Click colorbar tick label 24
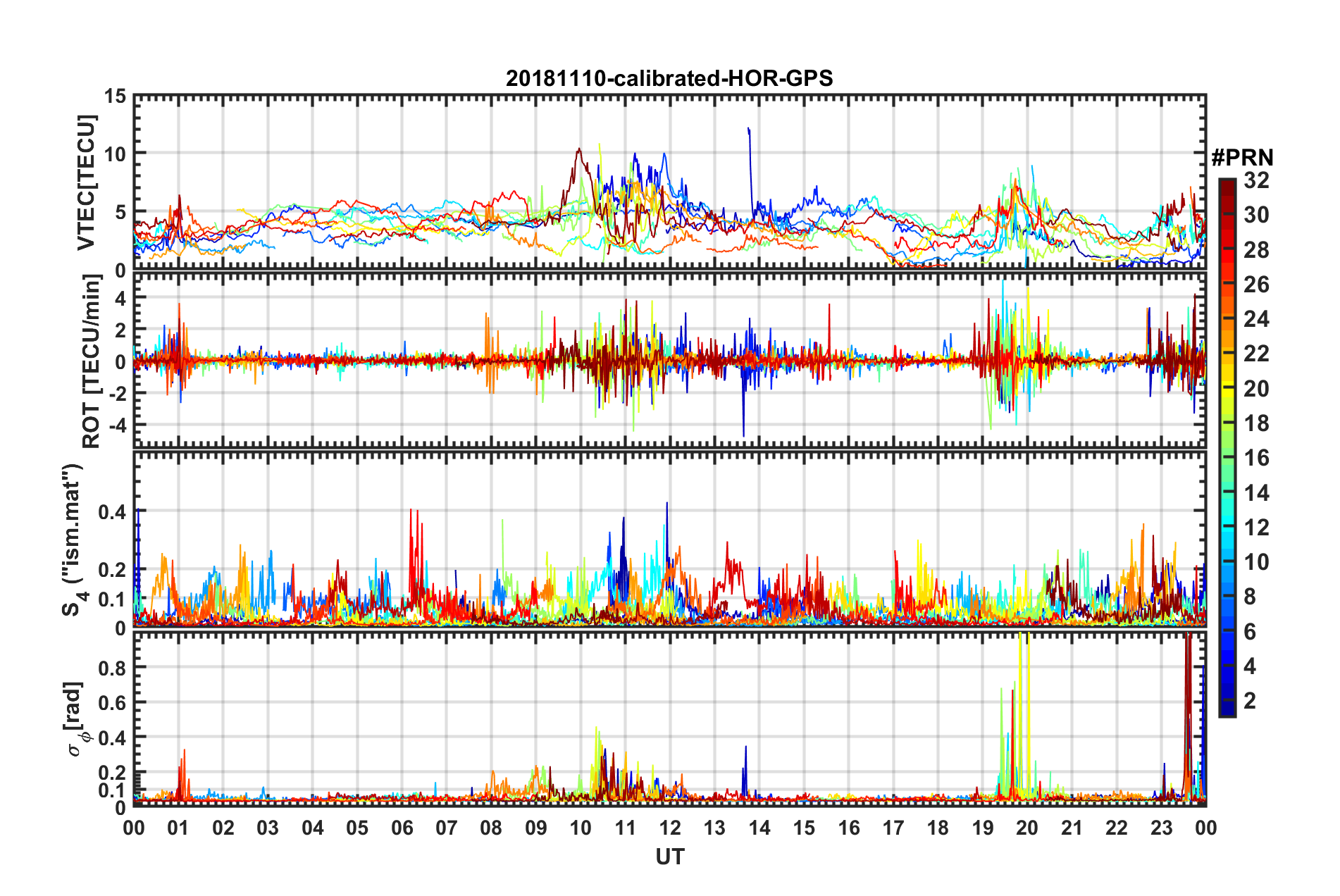This screenshot has height=896, width=1340. pyautogui.click(x=1256, y=319)
